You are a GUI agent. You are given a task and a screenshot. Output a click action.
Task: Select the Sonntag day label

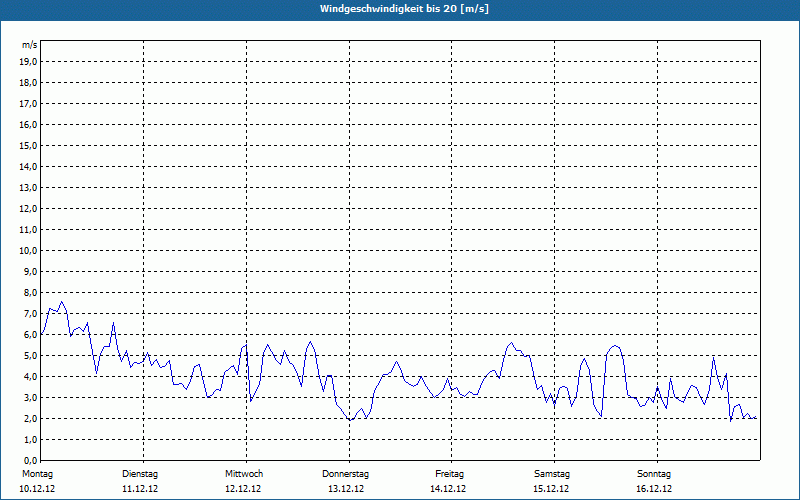(x=654, y=474)
